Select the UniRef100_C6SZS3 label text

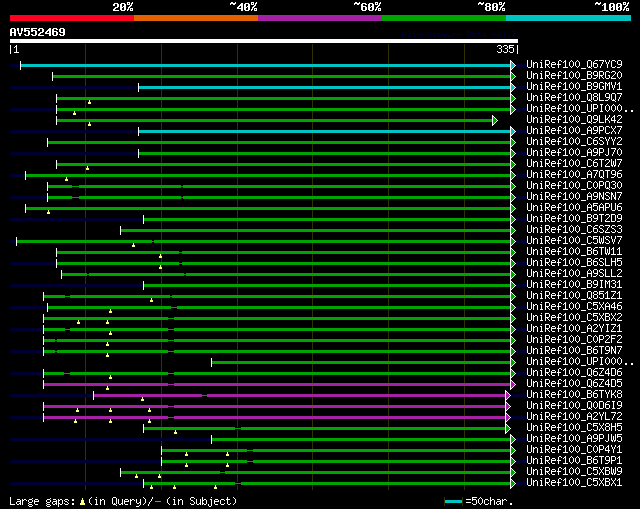[574, 230]
